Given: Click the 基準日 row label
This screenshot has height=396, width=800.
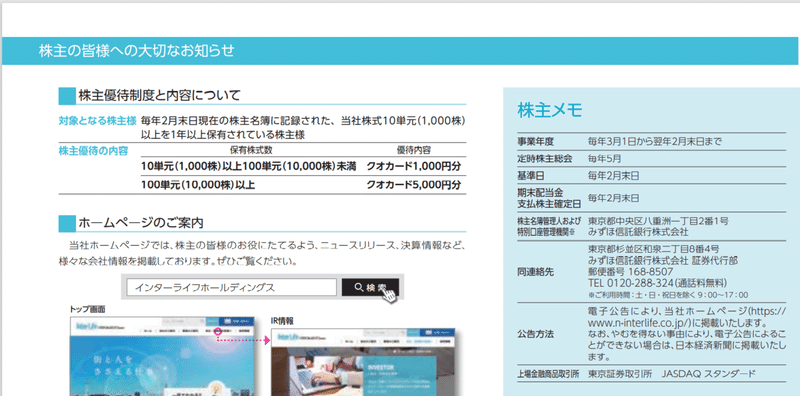Looking at the screenshot, I should coord(531,176).
